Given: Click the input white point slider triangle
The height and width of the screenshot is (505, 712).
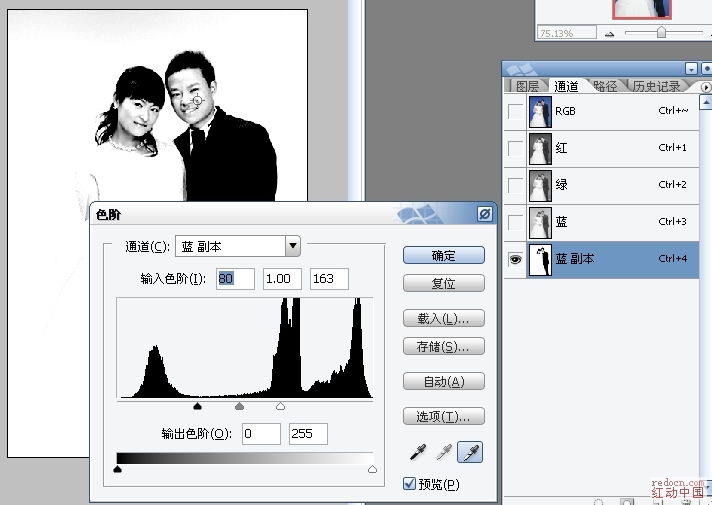Looking at the screenshot, I should pos(281,406).
